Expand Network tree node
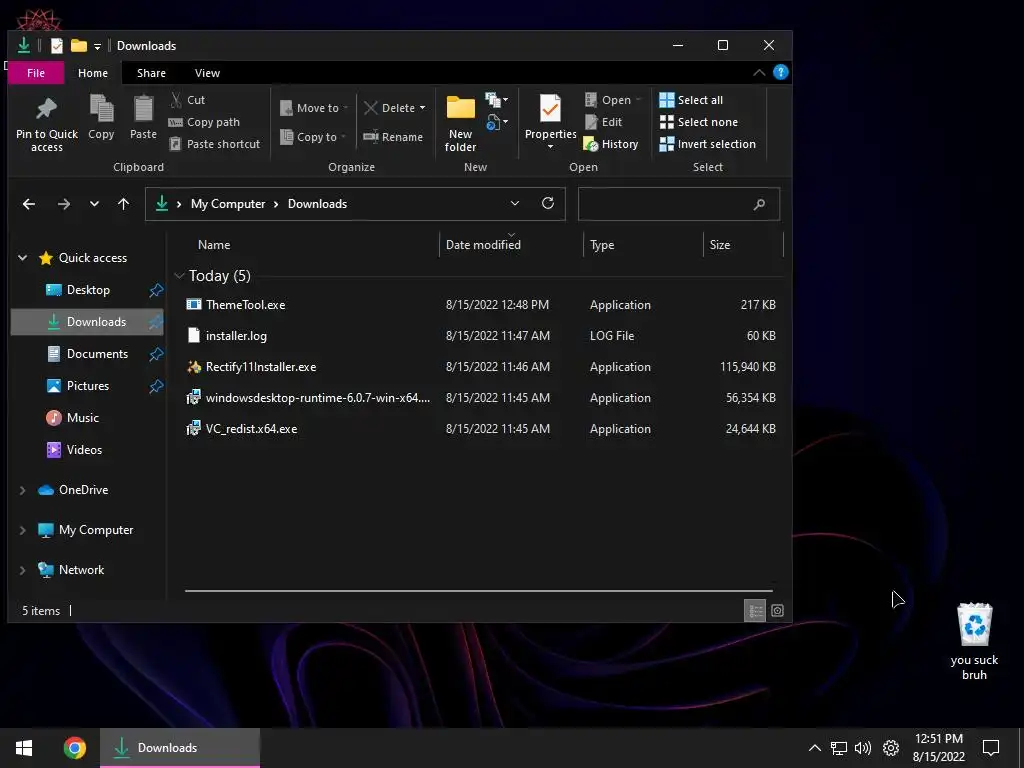This screenshot has width=1024, height=768. point(23,570)
